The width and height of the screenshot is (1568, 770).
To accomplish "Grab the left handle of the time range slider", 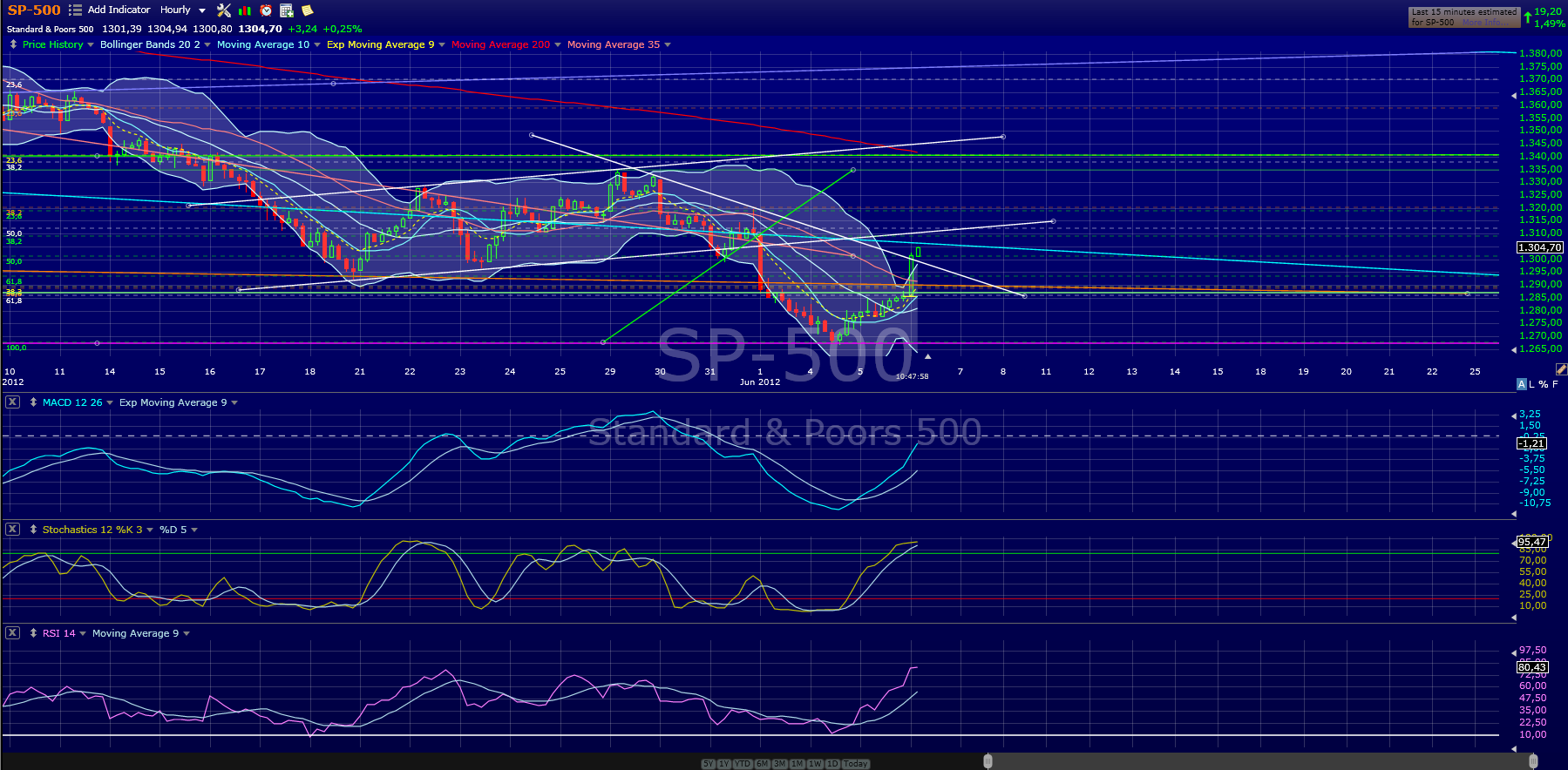I will tap(988, 762).
